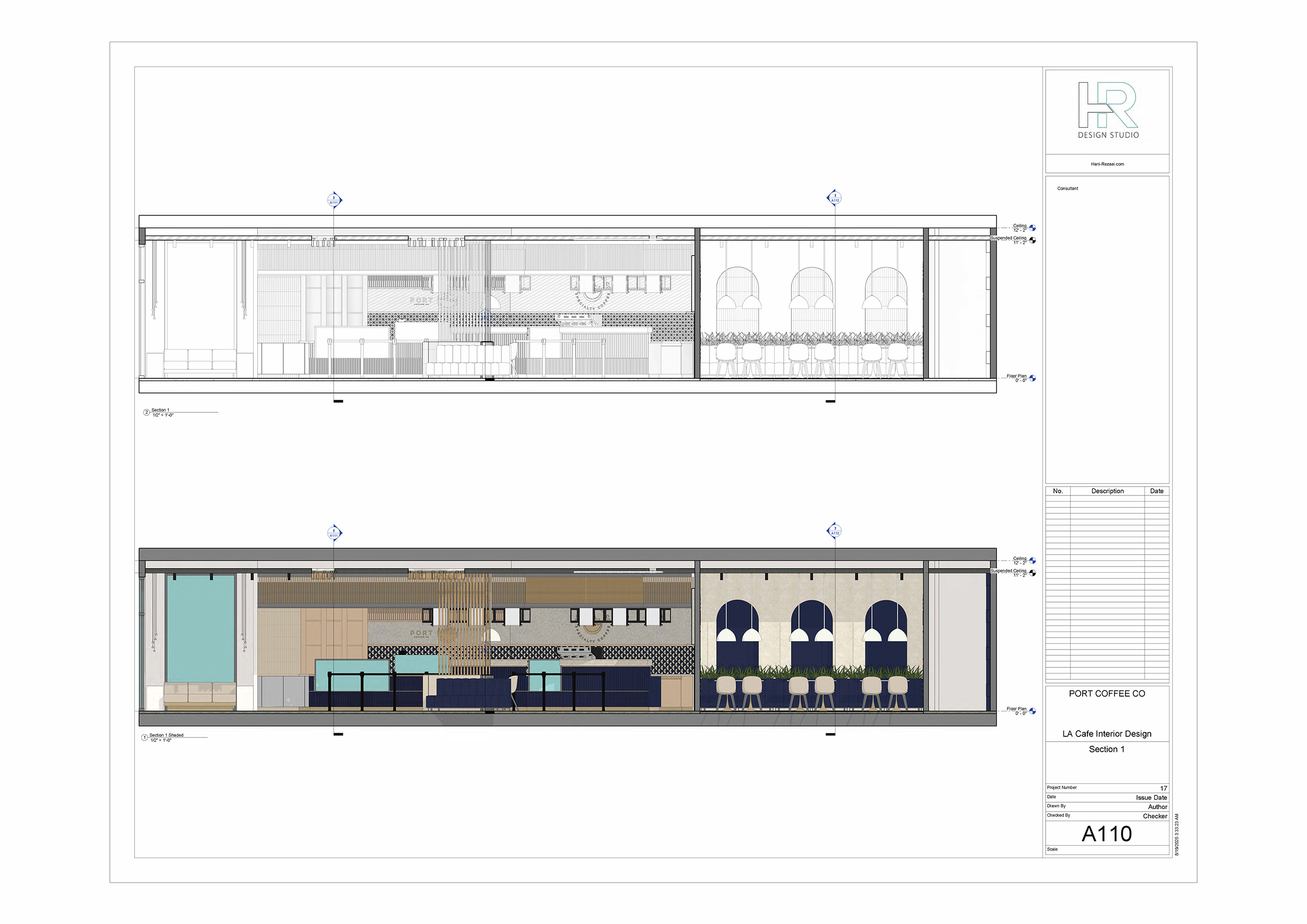Select the Floor Plan level symbol, upper section

point(1032,378)
